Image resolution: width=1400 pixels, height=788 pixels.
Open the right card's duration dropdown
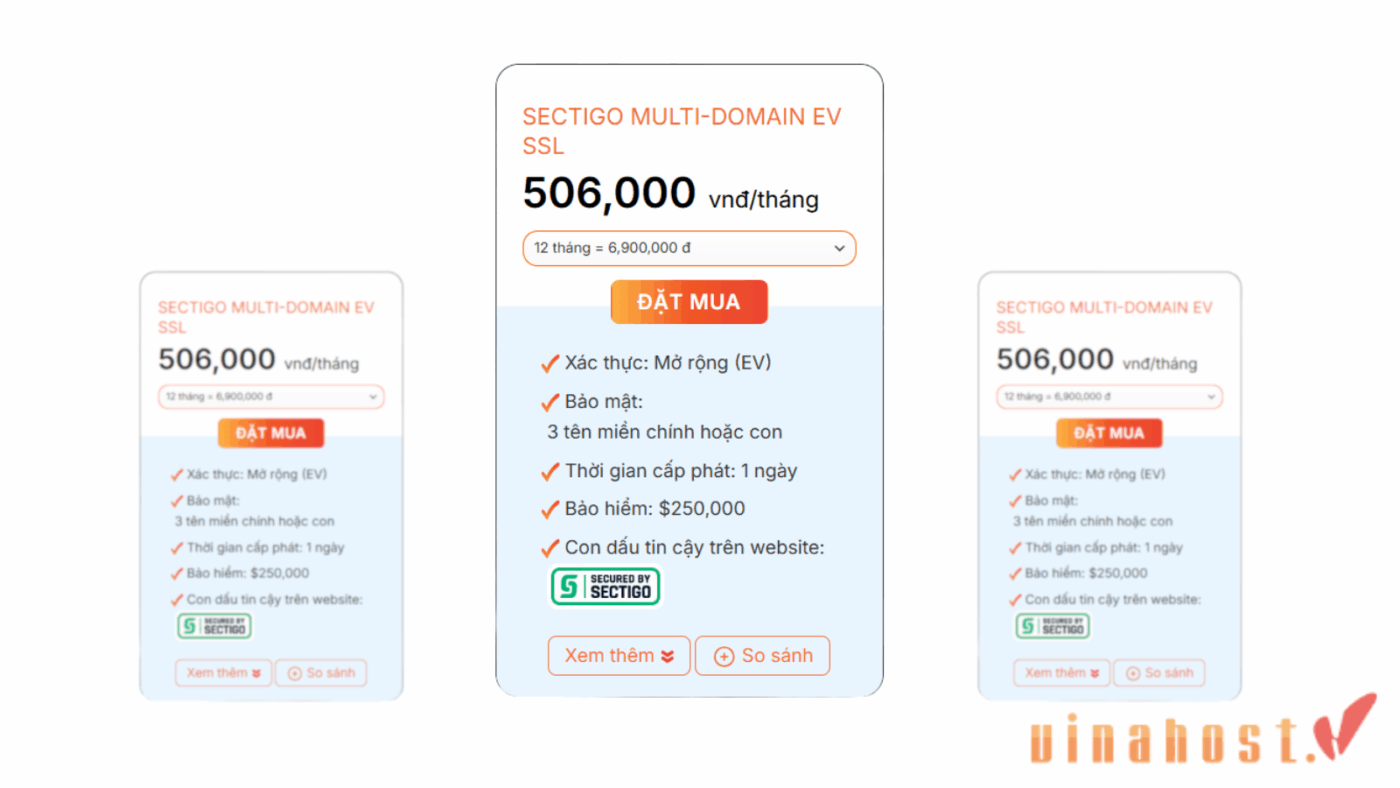(1109, 396)
